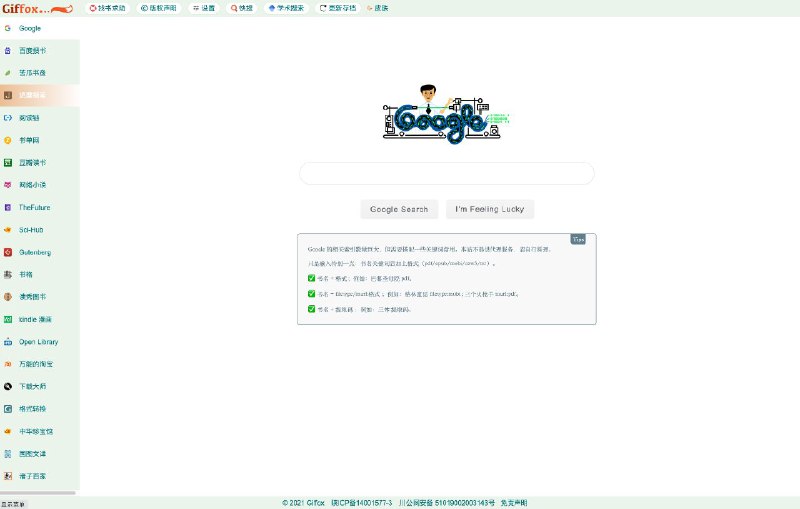800x509 pixels.
Task: Open the 学术搜索 tab in top bar
Action: 286,8
